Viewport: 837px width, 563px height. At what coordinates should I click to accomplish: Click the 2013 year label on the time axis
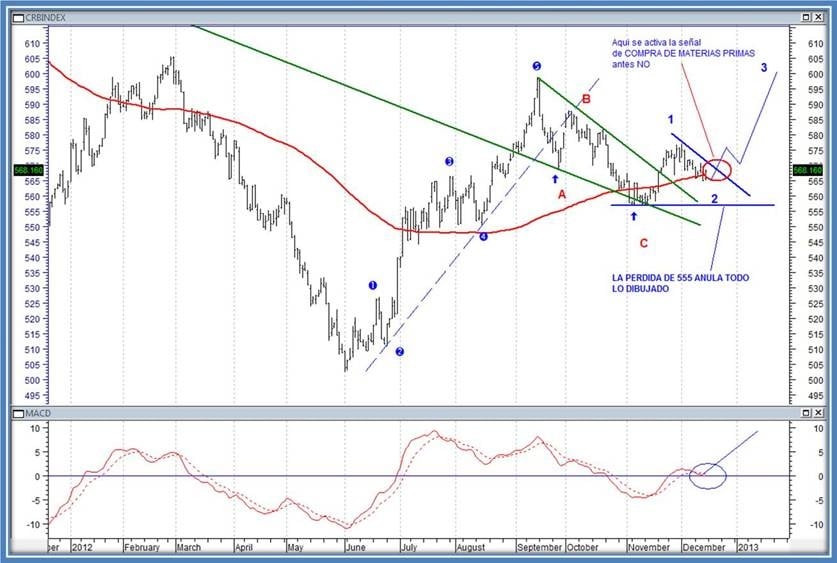(748, 548)
